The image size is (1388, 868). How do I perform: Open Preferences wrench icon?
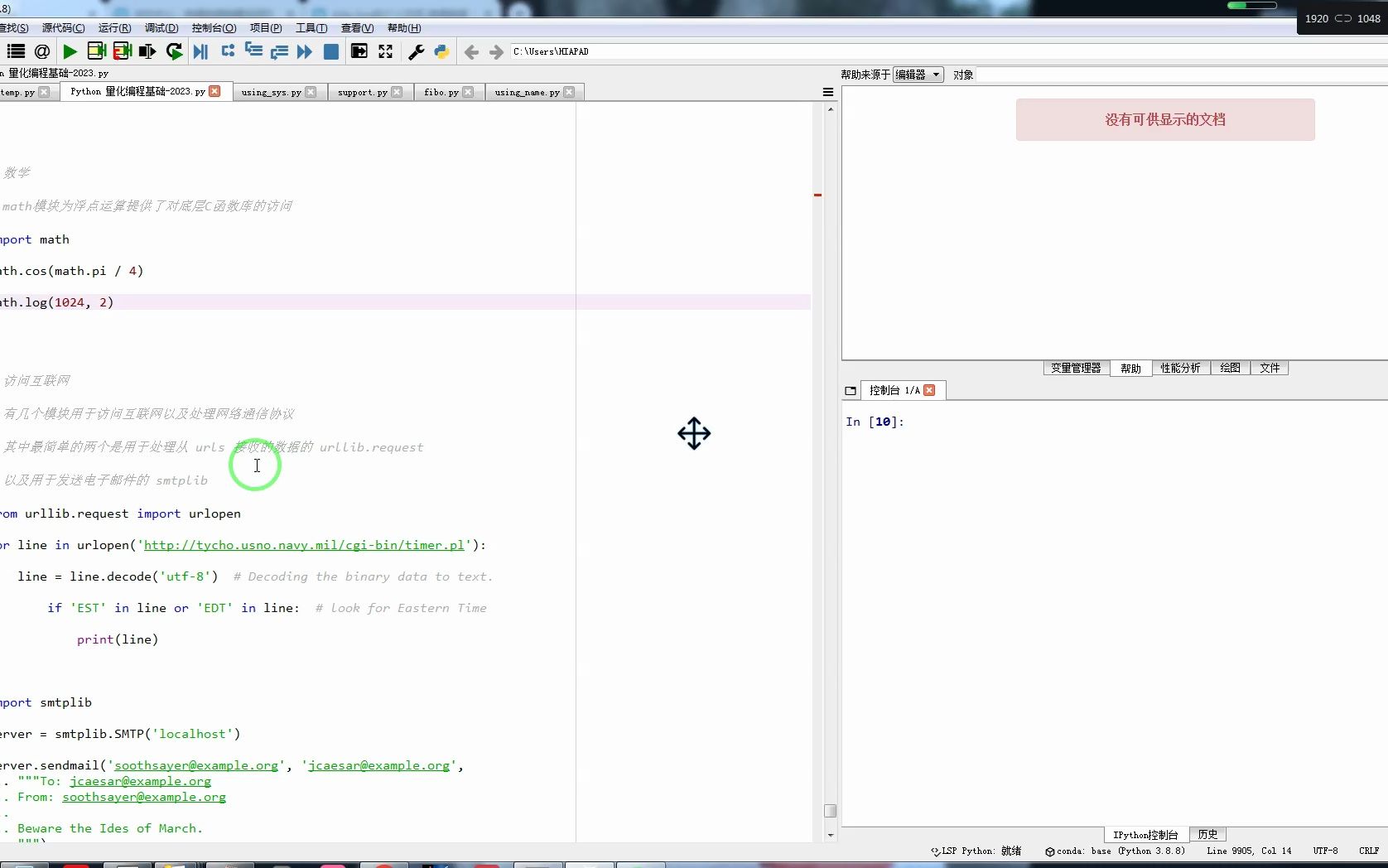(417, 51)
